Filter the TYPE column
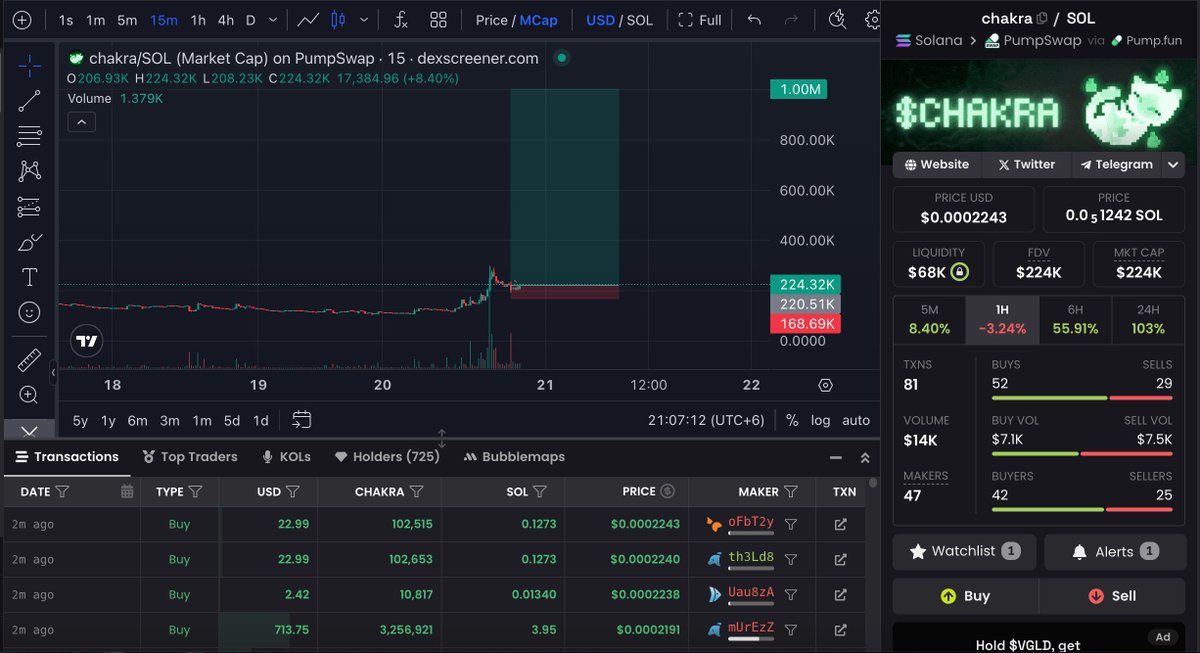 195,491
